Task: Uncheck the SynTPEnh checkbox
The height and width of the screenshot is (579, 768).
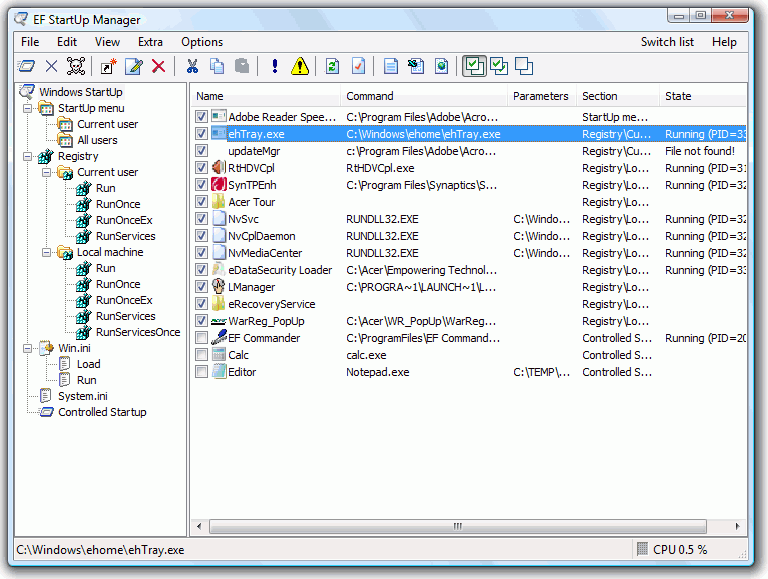Action: (x=201, y=185)
